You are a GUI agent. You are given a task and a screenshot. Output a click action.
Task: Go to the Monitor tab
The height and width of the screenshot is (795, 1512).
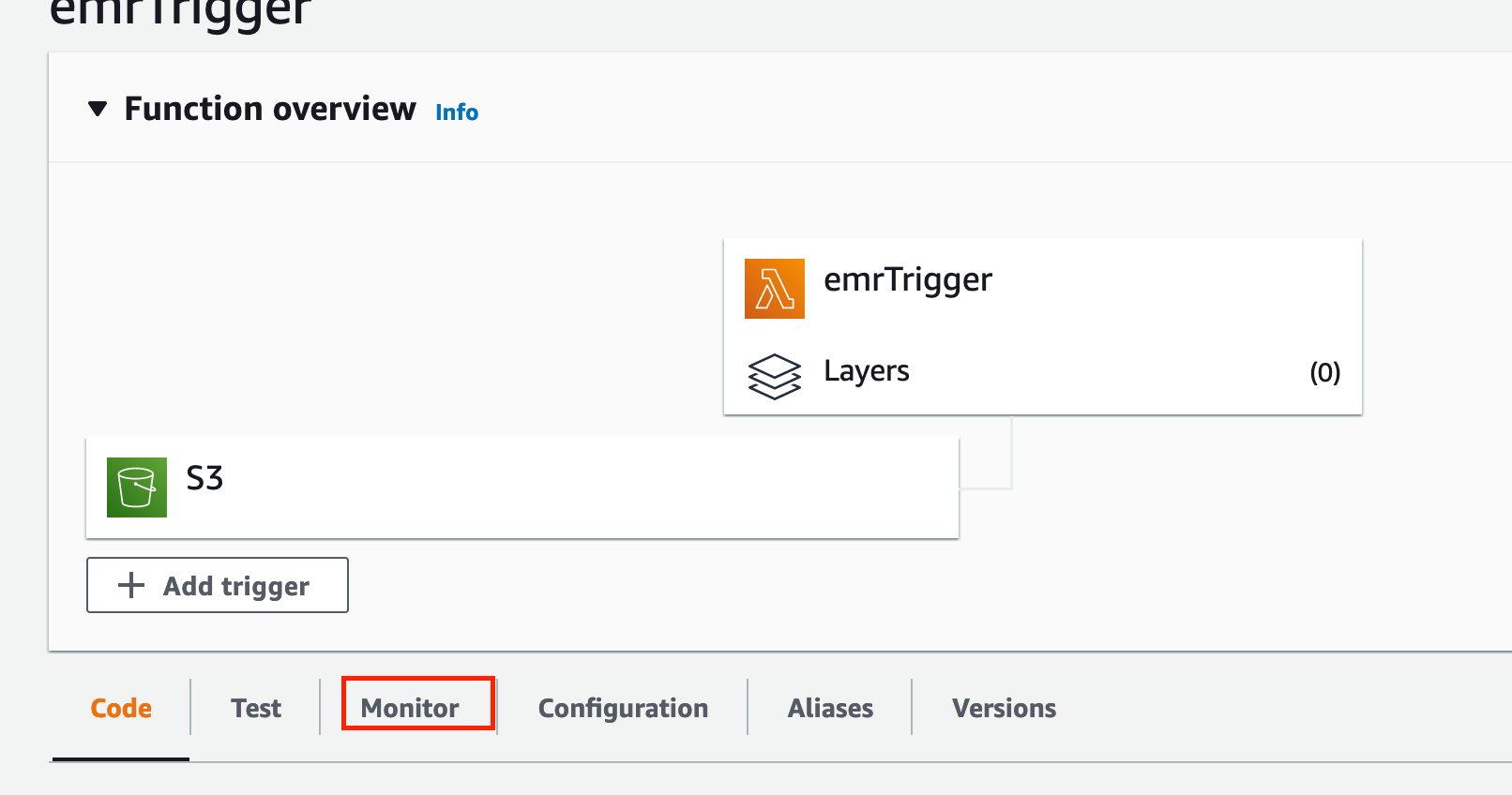click(x=410, y=709)
